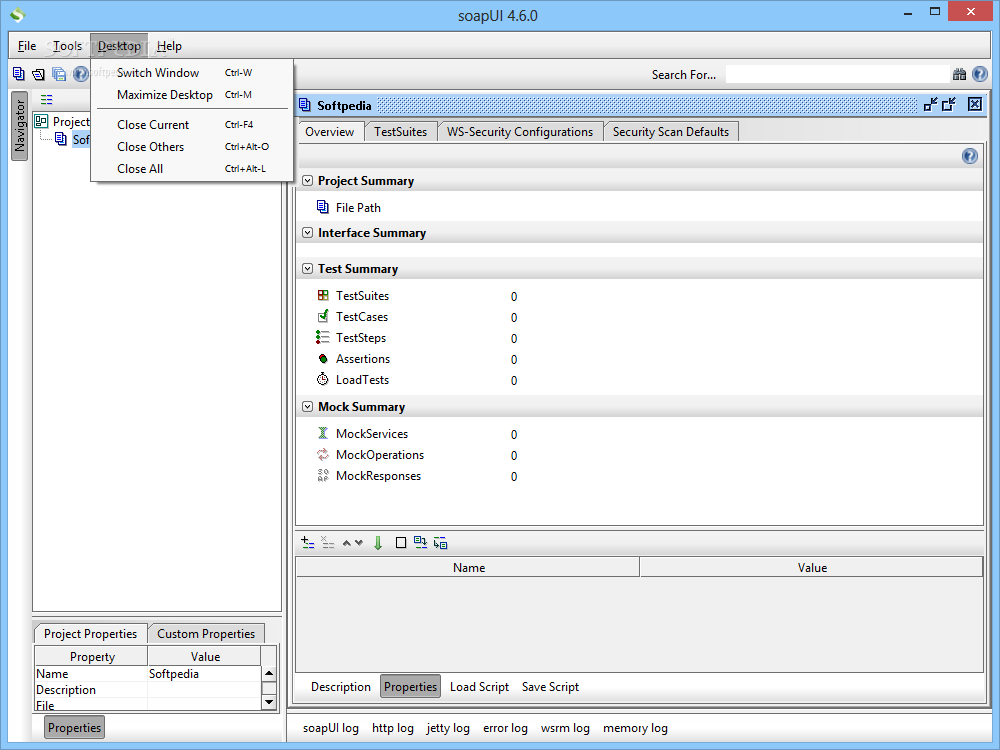
Task: Toggle the vertical Navigator tab
Action: point(20,126)
